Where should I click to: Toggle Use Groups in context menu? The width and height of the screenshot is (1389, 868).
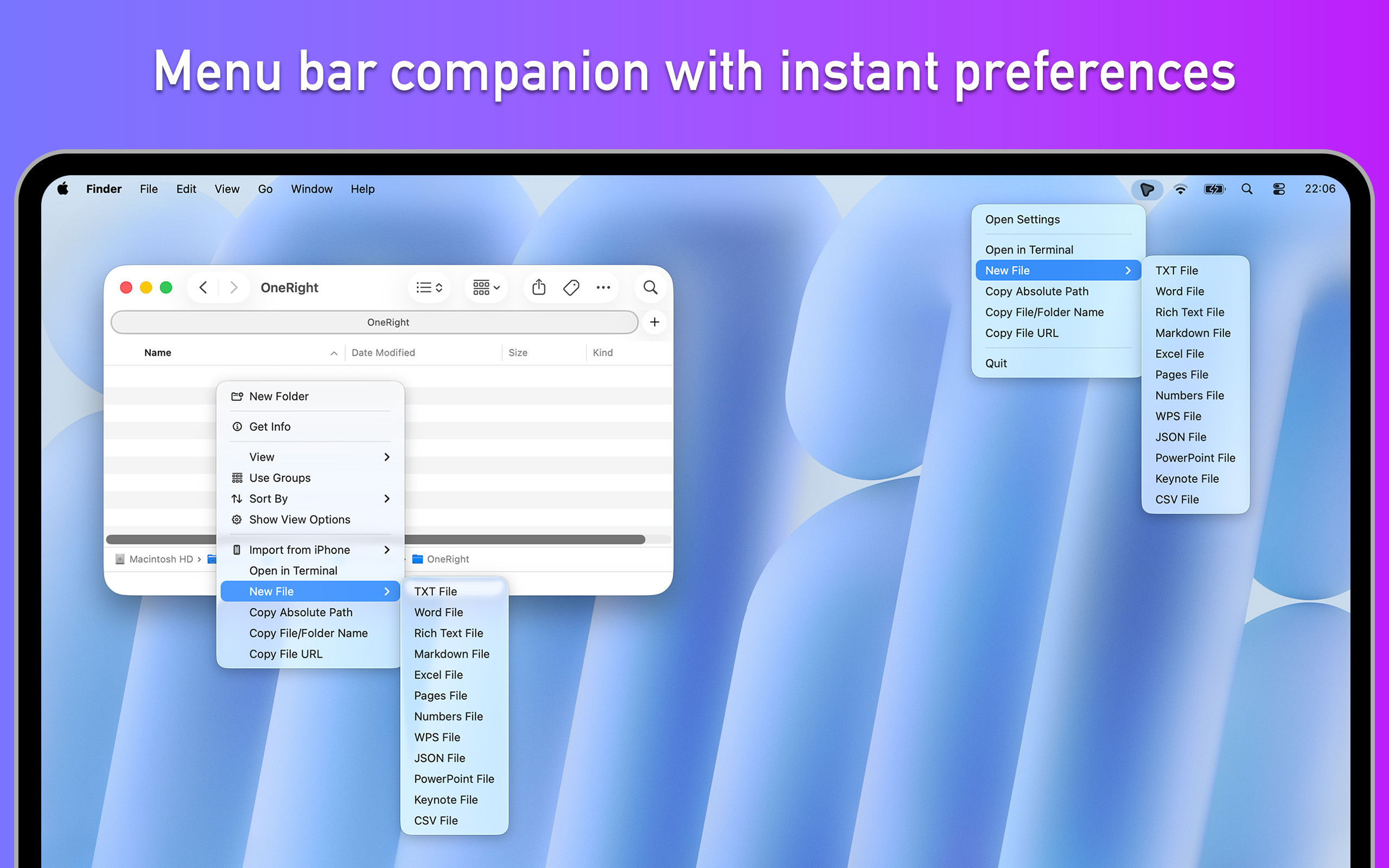pyautogui.click(x=280, y=477)
